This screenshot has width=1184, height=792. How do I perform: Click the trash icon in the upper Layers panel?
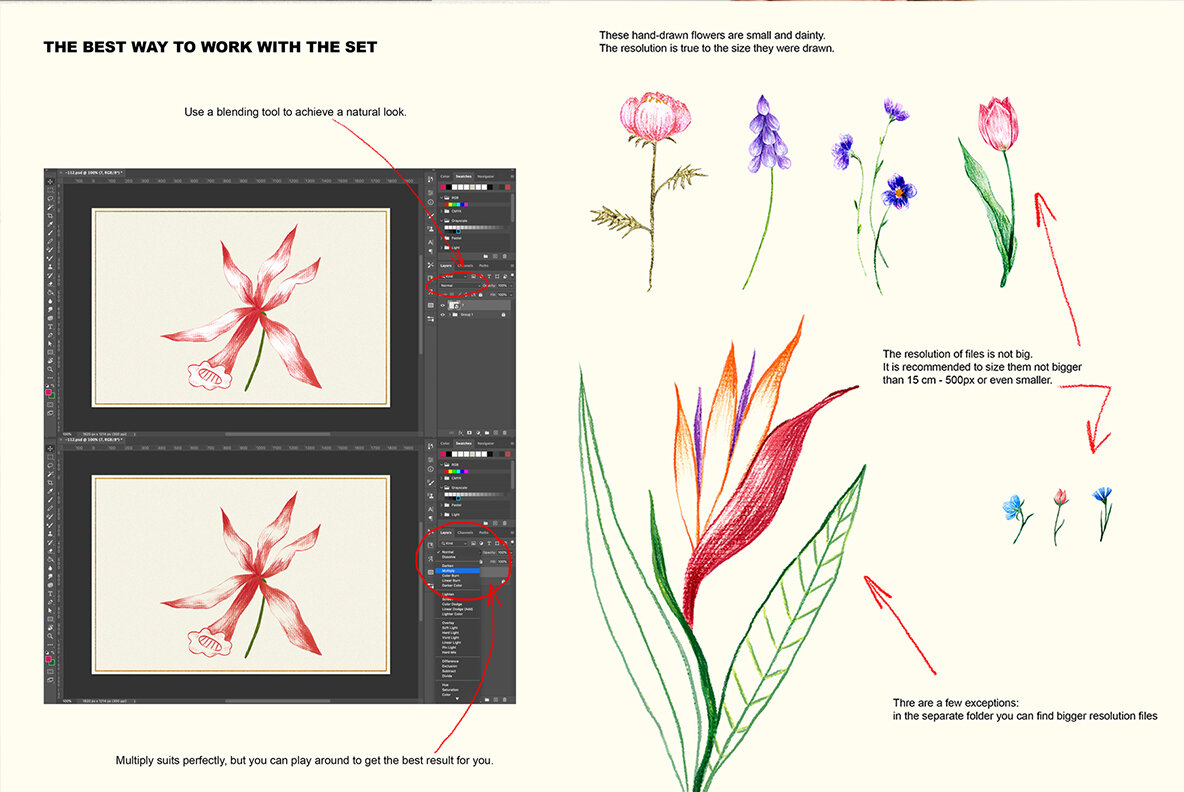pos(505,431)
